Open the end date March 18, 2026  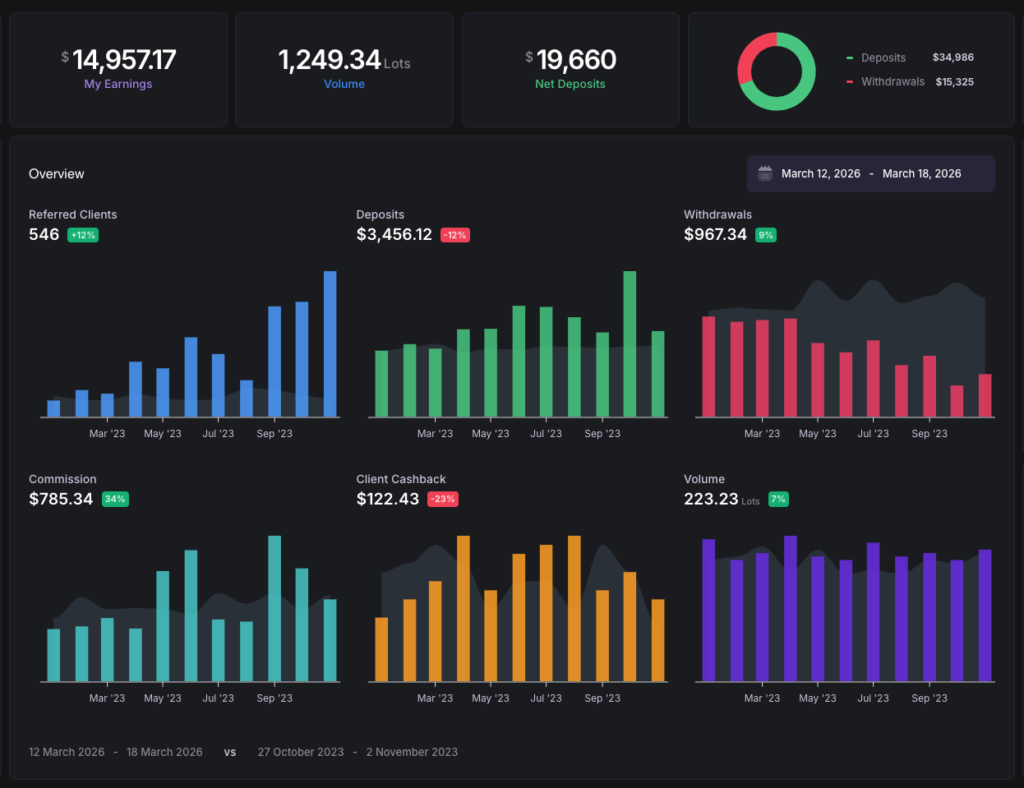pyautogui.click(x=921, y=174)
